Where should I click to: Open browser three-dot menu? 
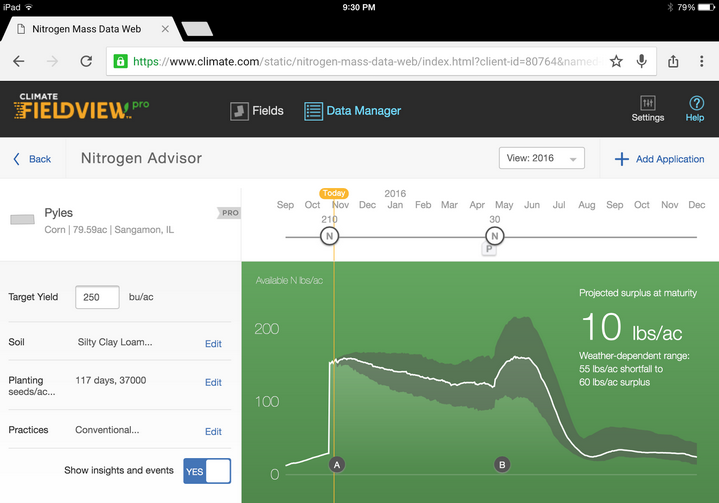[x=702, y=61]
